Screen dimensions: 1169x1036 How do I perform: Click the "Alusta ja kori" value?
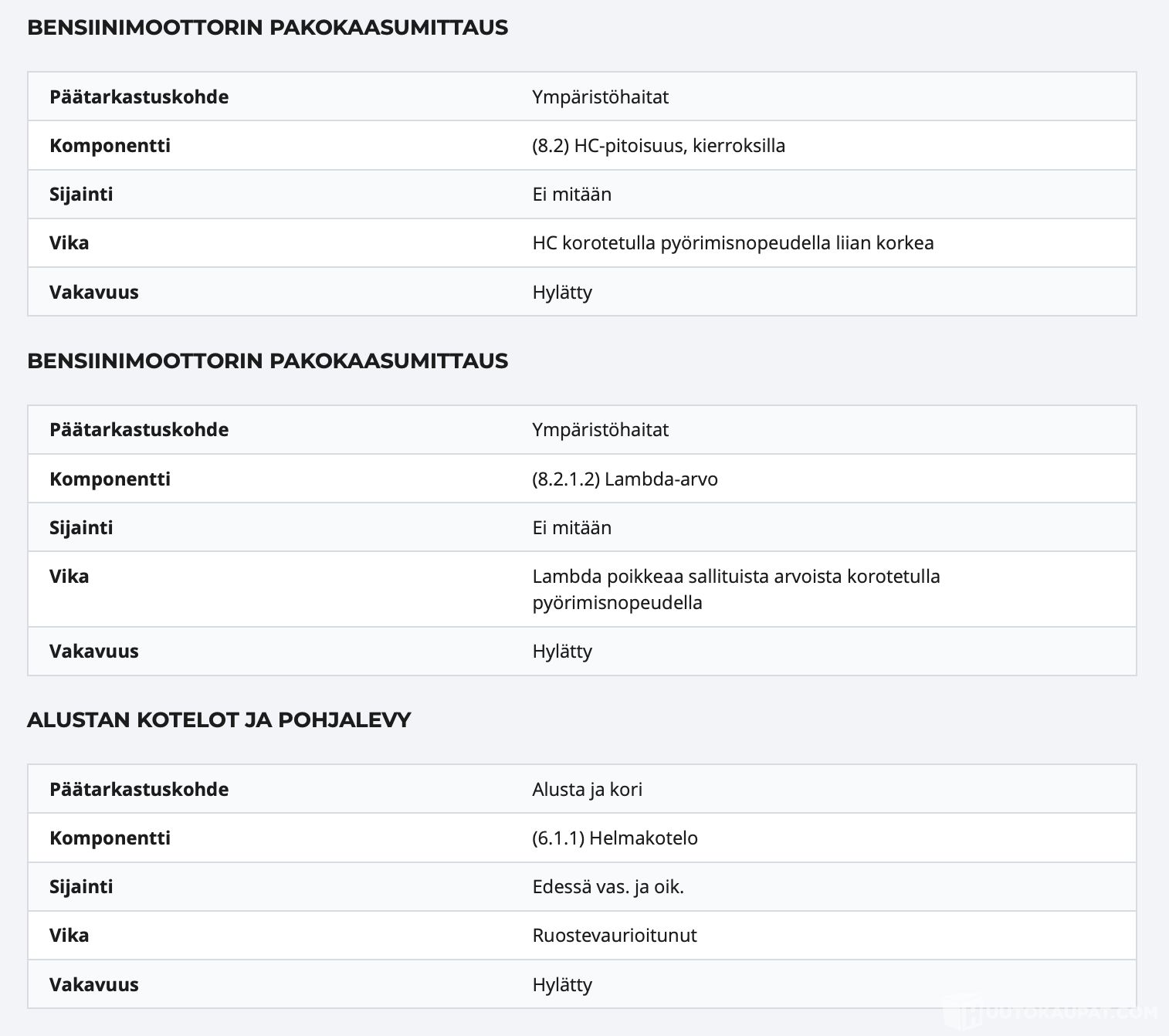[x=587, y=789]
